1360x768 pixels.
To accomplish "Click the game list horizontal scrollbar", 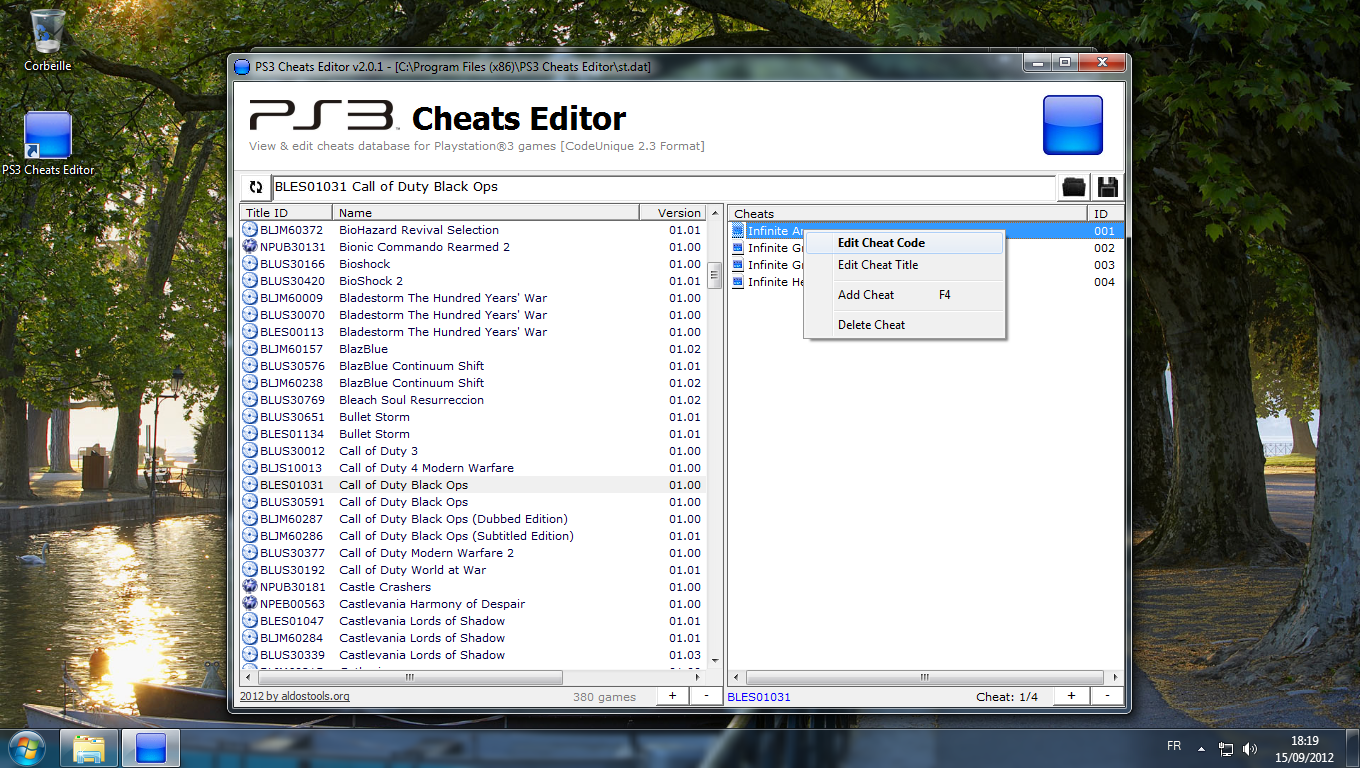I will pos(409,677).
